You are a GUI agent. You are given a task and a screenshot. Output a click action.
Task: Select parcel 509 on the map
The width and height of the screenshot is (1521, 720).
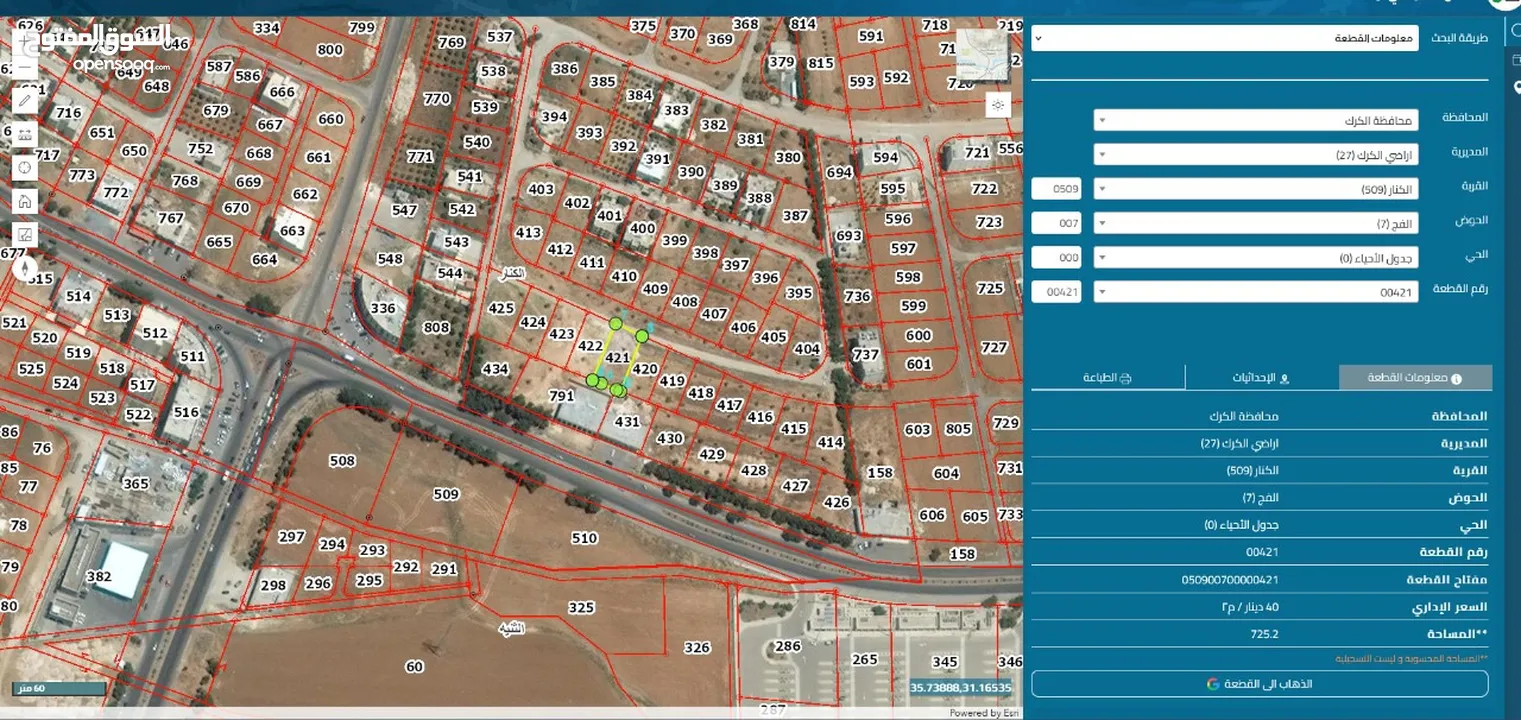pyautogui.click(x=446, y=494)
